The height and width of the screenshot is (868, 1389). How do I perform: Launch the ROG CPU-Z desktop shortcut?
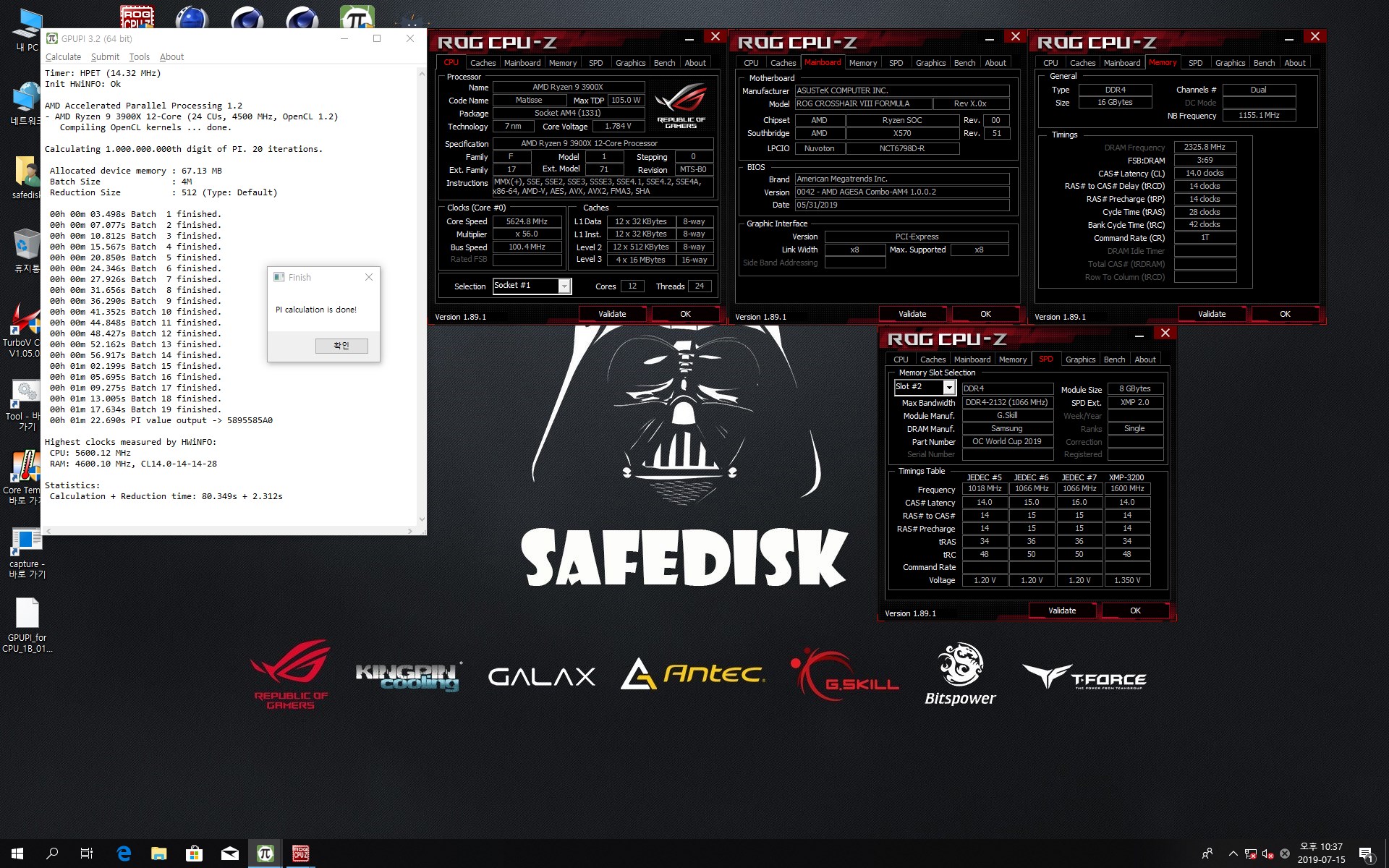pos(137,16)
